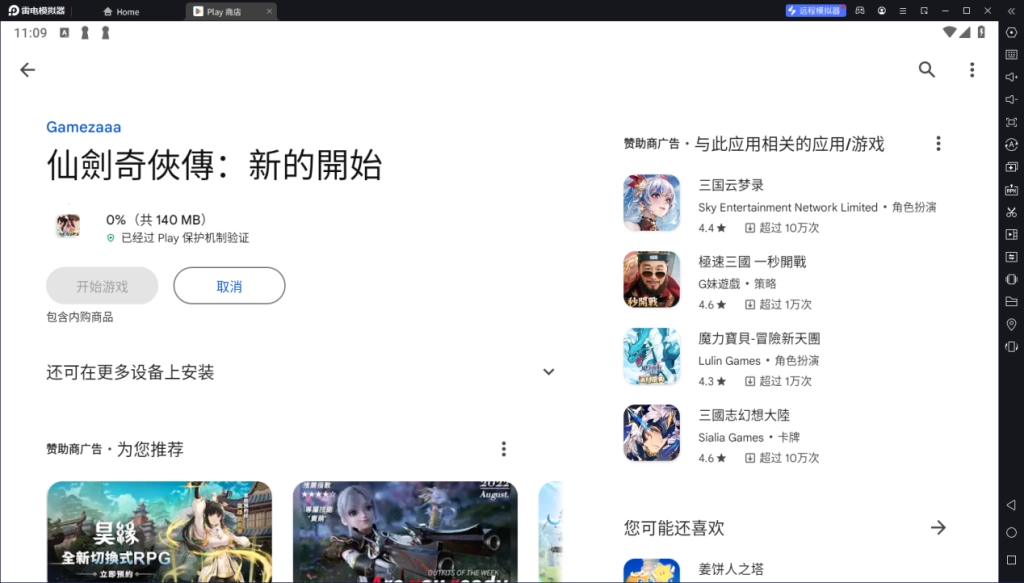Switch to the Home tab
This screenshot has width=1024, height=583.
pyautogui.click(x=121, y=12)
